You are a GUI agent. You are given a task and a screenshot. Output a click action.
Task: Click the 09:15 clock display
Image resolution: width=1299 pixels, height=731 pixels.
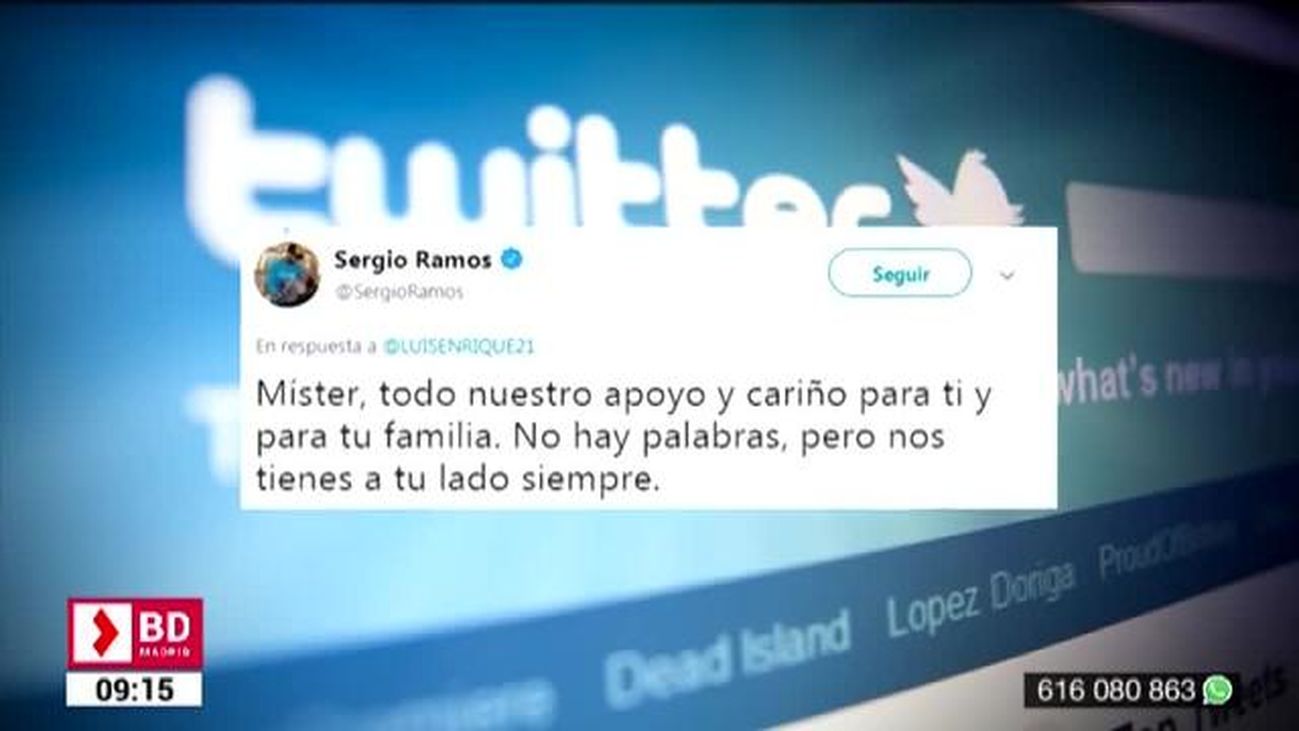134,689
